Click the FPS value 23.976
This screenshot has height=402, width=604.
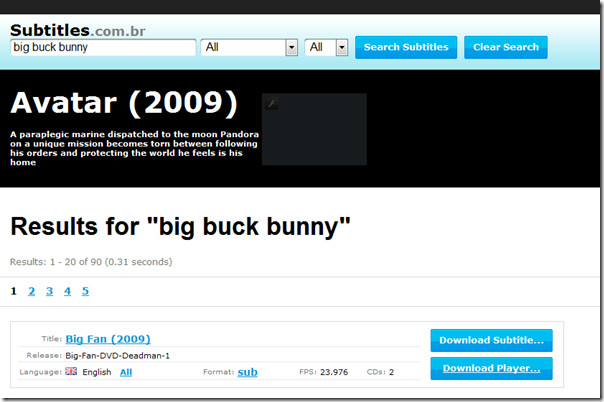coord(334,372)
